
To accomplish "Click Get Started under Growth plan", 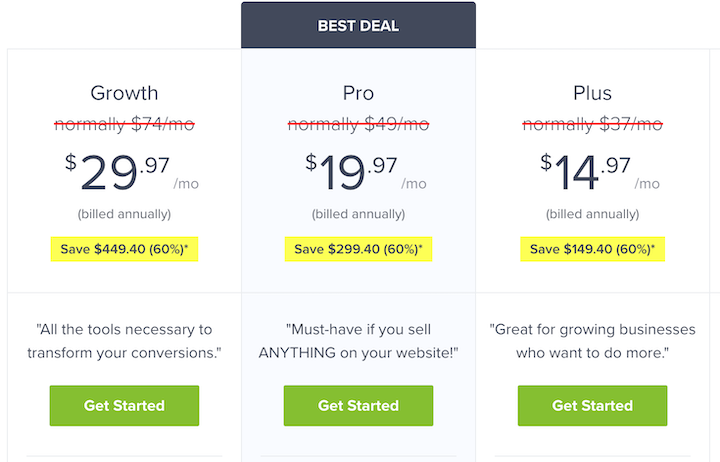I will (x=124, y=406).
